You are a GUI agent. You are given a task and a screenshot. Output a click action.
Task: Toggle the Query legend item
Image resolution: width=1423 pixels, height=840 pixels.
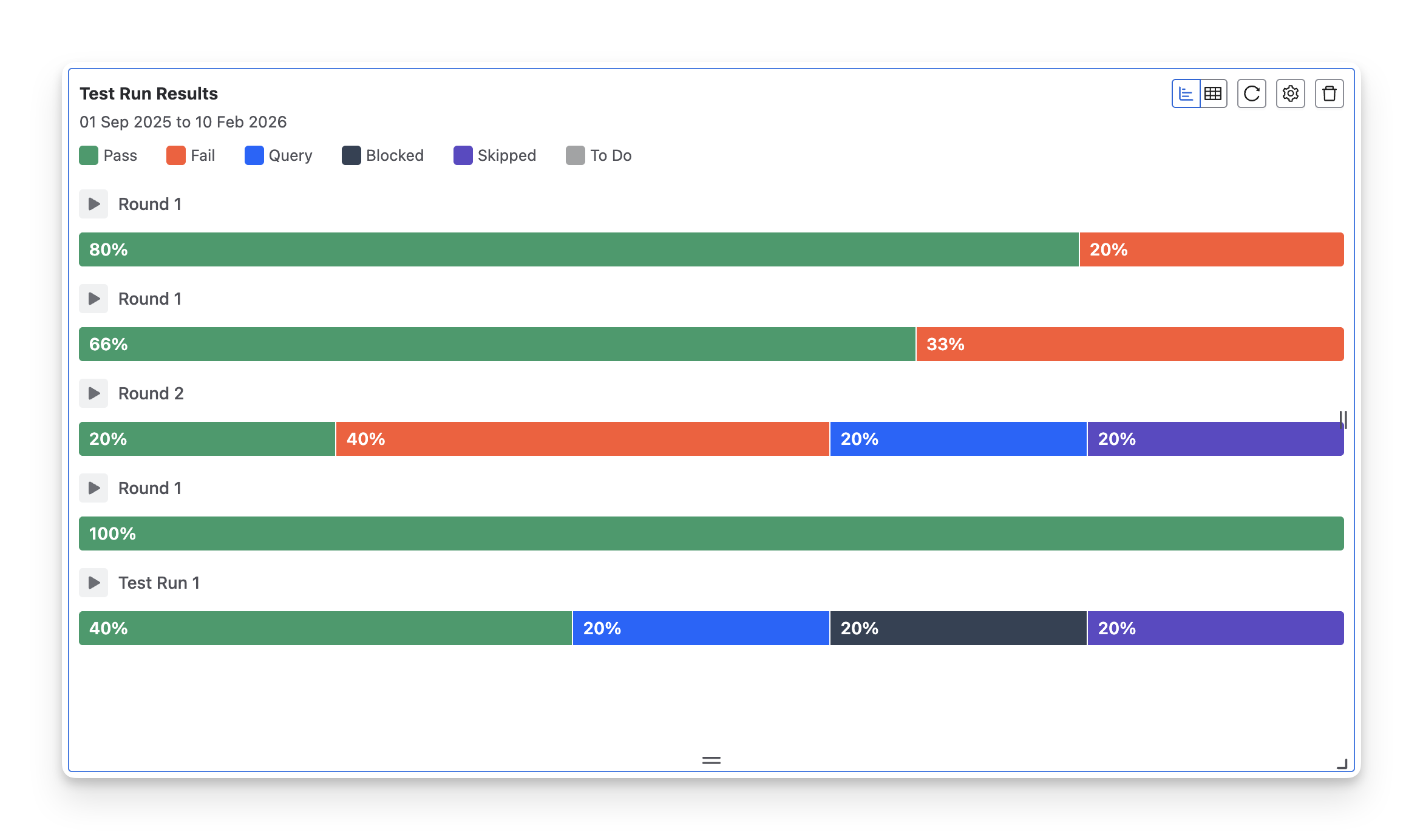(279, 155)
